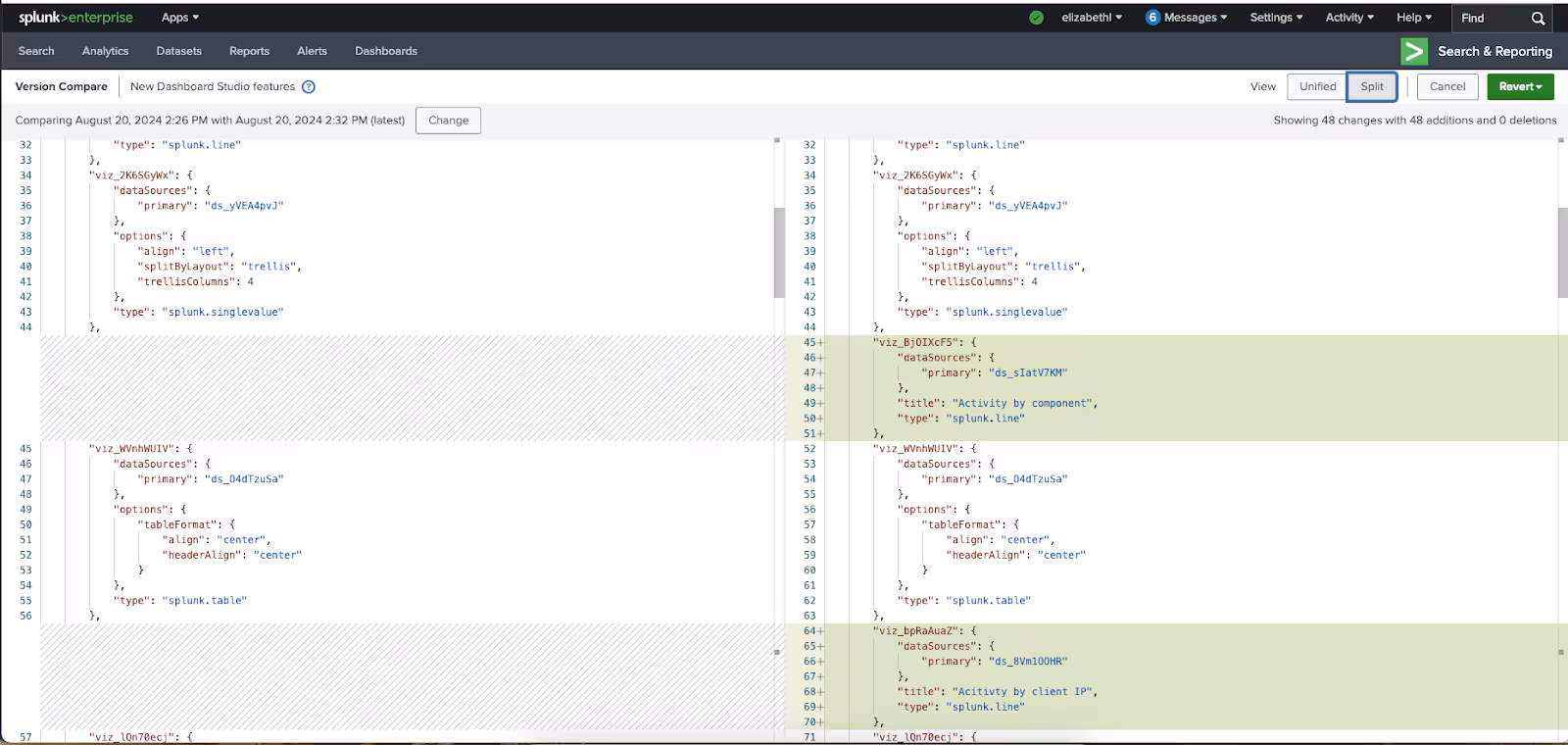Open the Settings dropdown
This screenshot has width=1568, height=745.
pyautogui.click(x=1276, y=18)
